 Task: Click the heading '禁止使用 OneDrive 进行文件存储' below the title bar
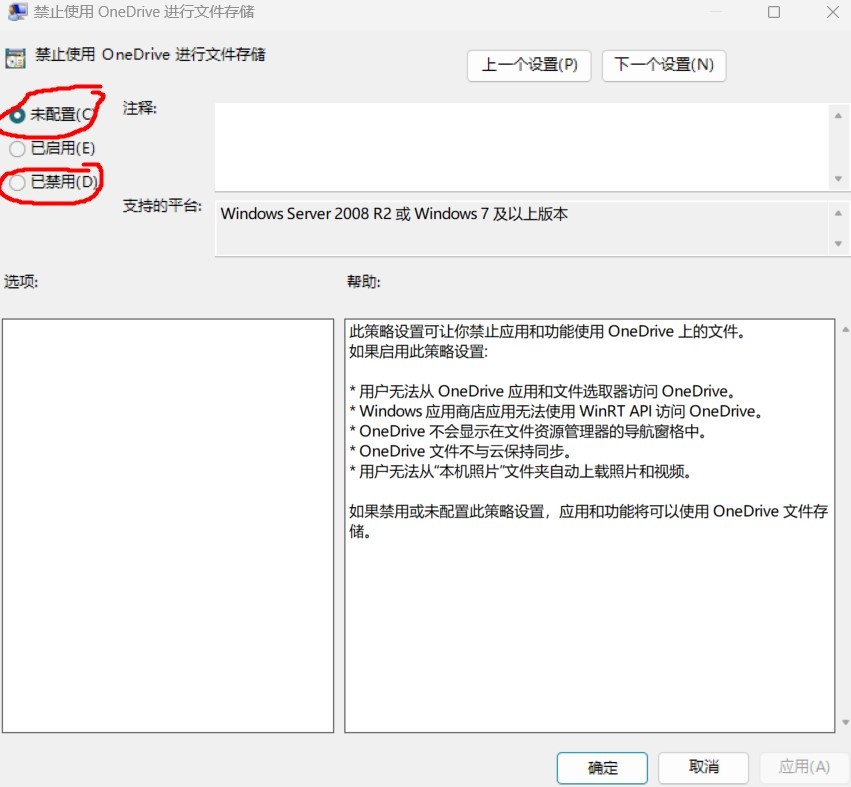pyautogui.click(x=150, y=54)
